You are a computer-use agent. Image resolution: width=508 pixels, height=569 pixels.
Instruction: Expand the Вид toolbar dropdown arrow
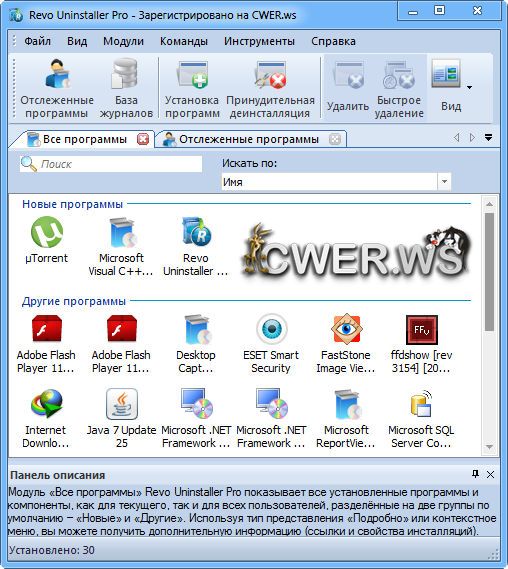tap(469, 87)
